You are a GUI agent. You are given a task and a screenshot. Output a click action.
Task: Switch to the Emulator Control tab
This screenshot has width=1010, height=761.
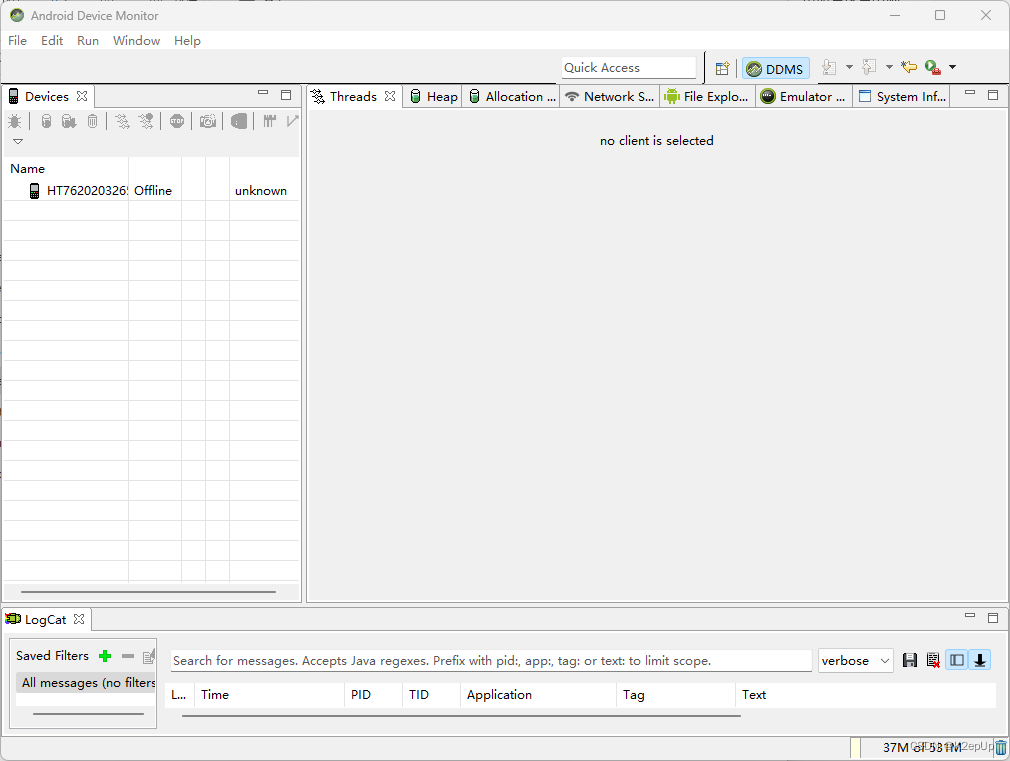[x=803, y=97]
